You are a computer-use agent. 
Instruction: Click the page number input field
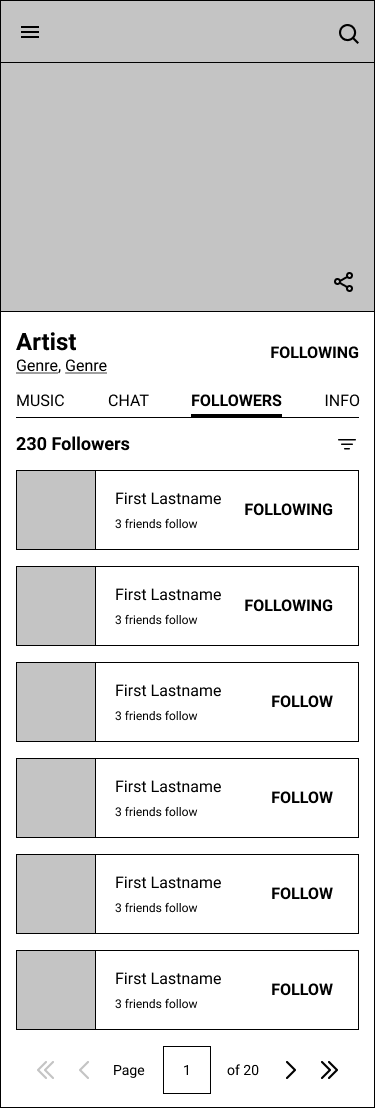pos(186,1070)
